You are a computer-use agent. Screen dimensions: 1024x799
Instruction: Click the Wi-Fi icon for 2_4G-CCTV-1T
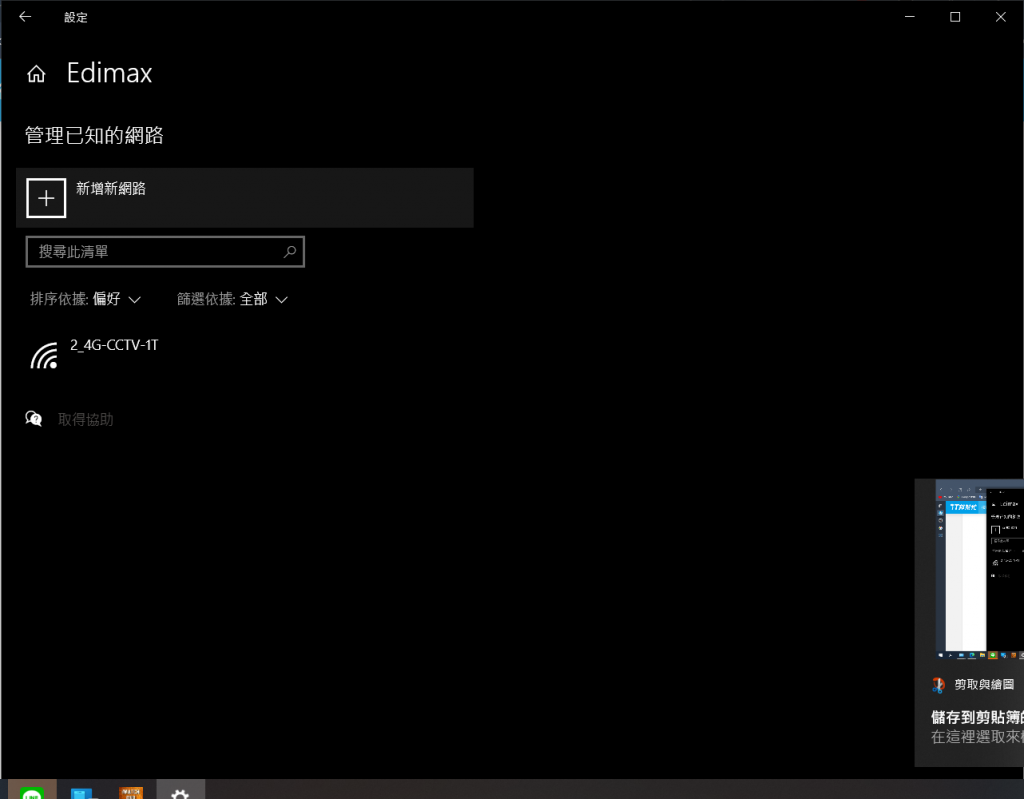44,356
